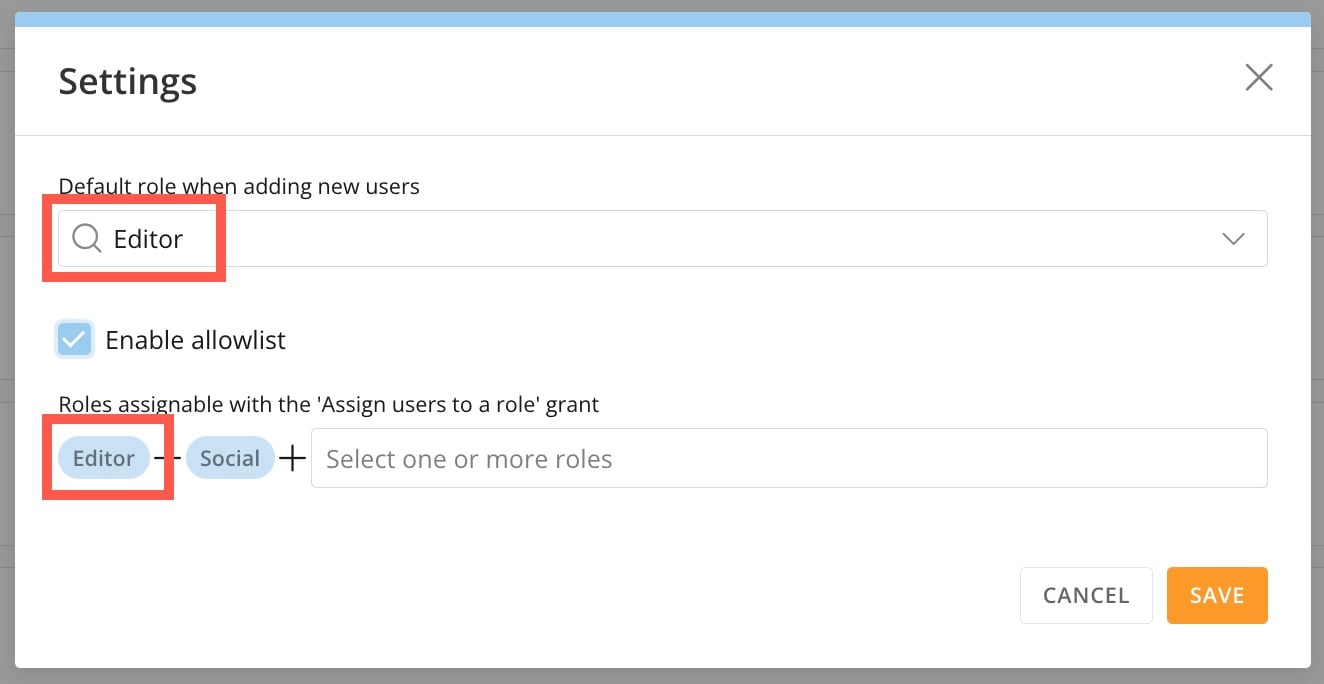
Task: Click the Social role tag
Action: (230, 458)
